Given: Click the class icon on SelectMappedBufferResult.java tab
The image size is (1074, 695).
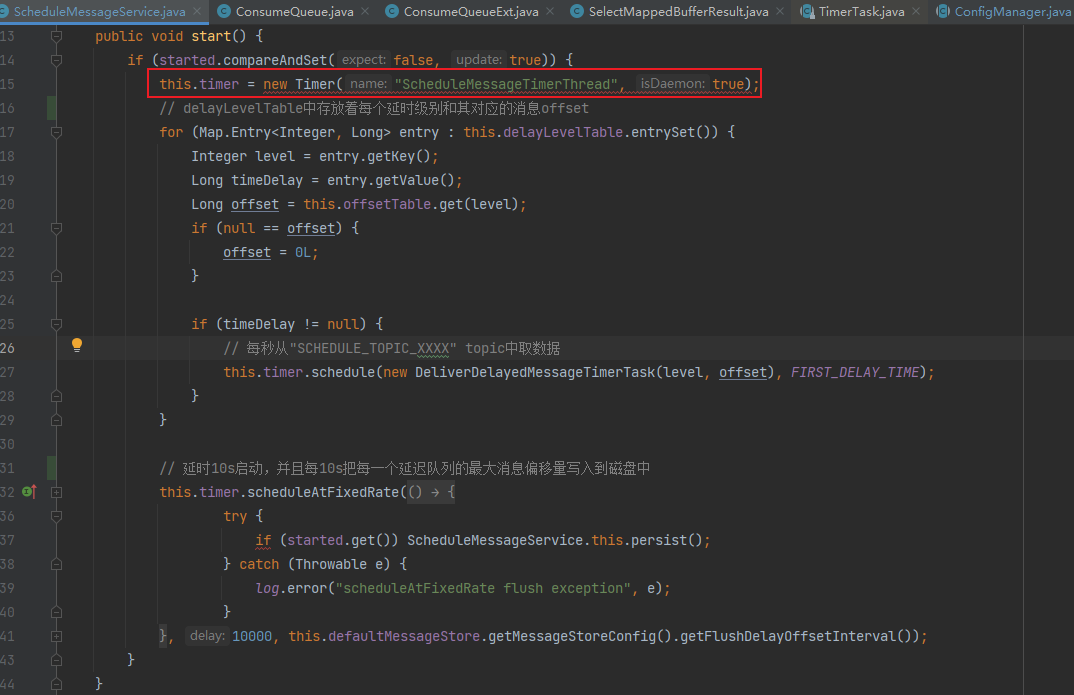Looking at the screenshot, I should coord(577,12).
